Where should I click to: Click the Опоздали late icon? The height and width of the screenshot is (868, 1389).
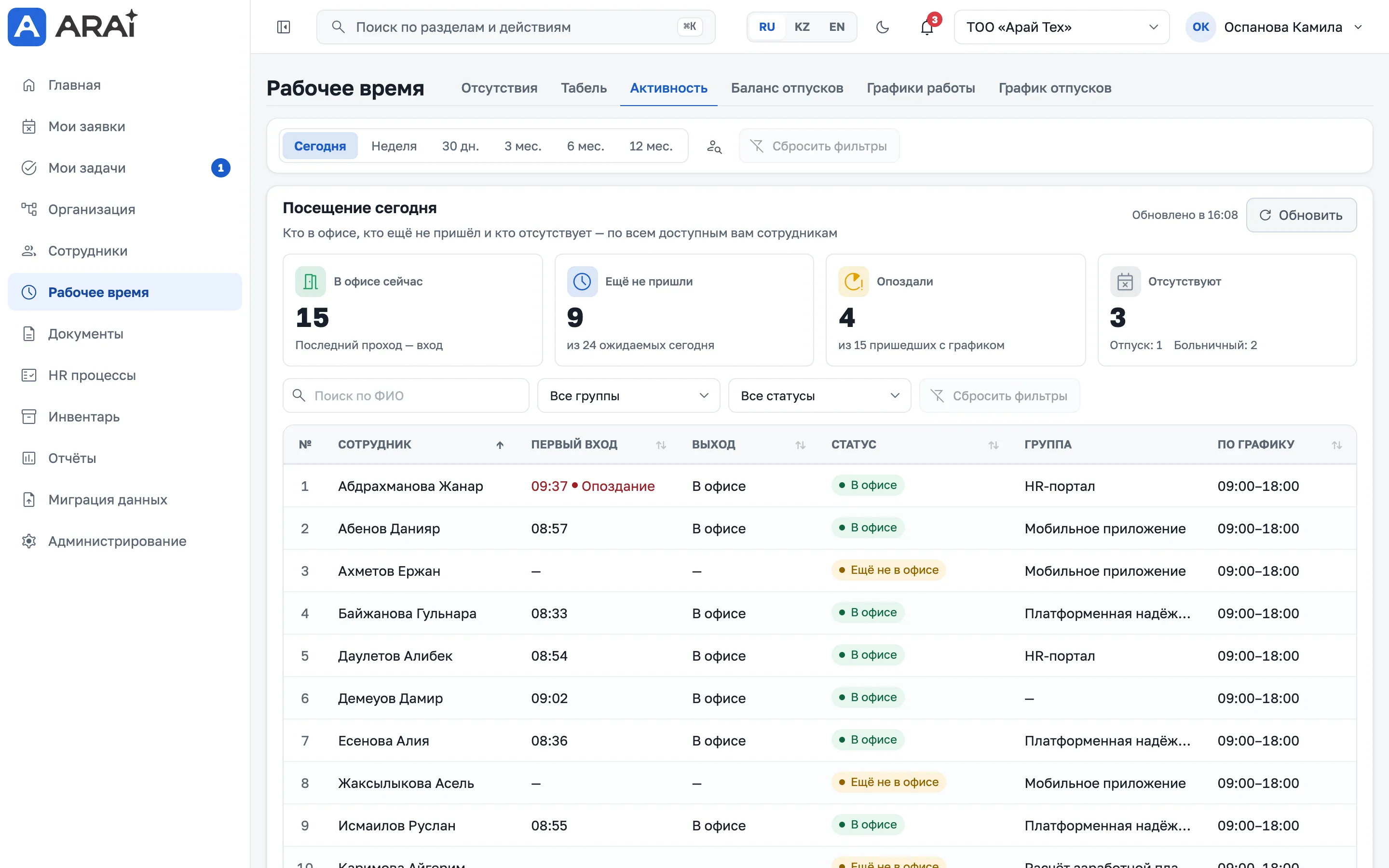click(x=853, y=281)
